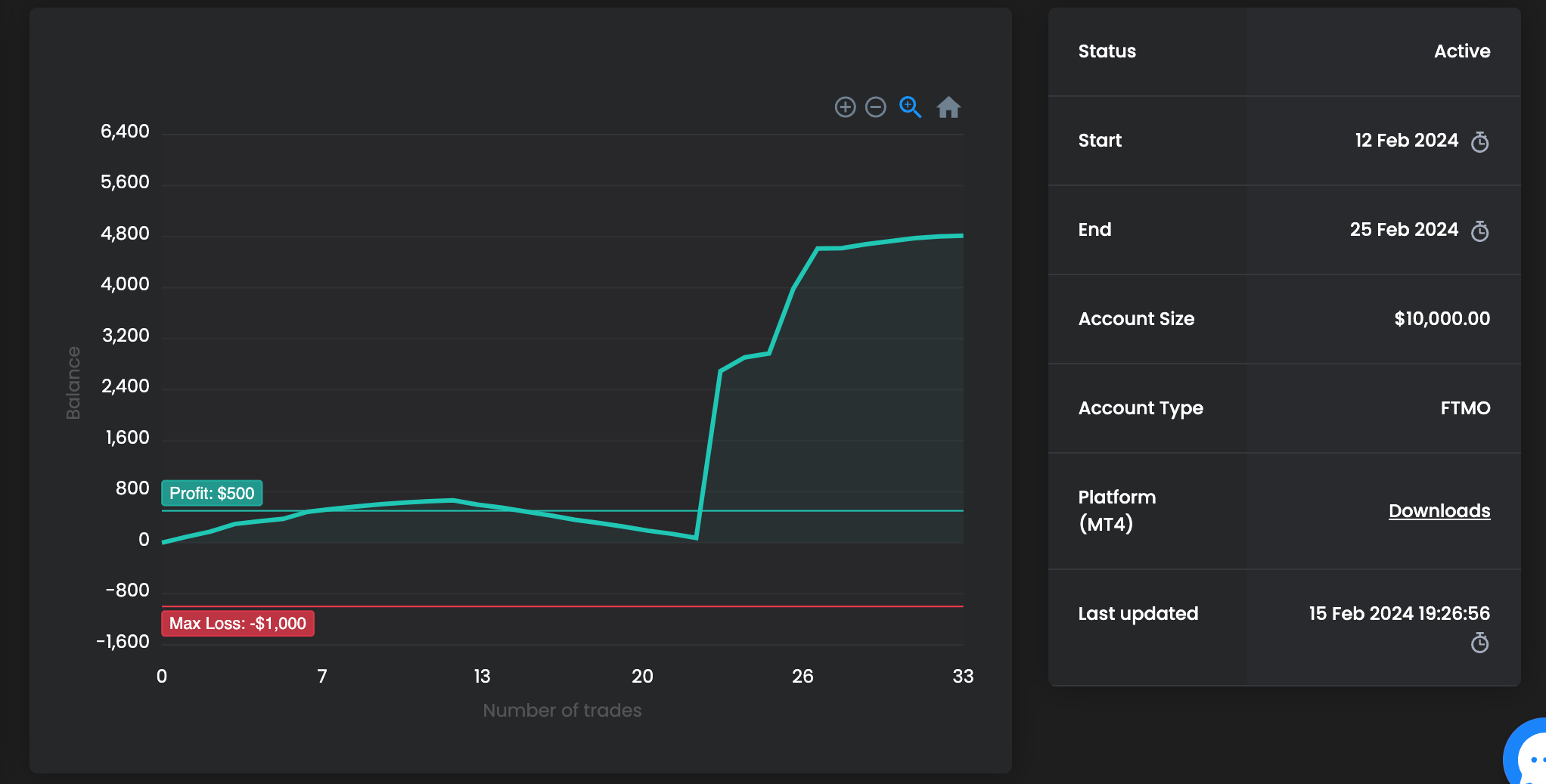Click the FTMO account type value
The height and width of the screenshot is (784, 1546).
tap(1464, 408)
